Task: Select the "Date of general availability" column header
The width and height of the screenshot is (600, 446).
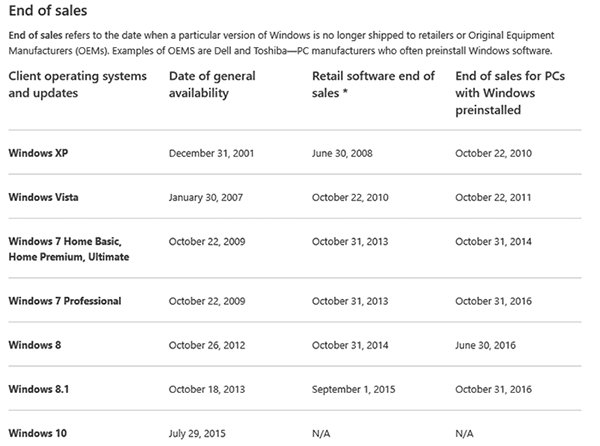Action: coord(214,84)
